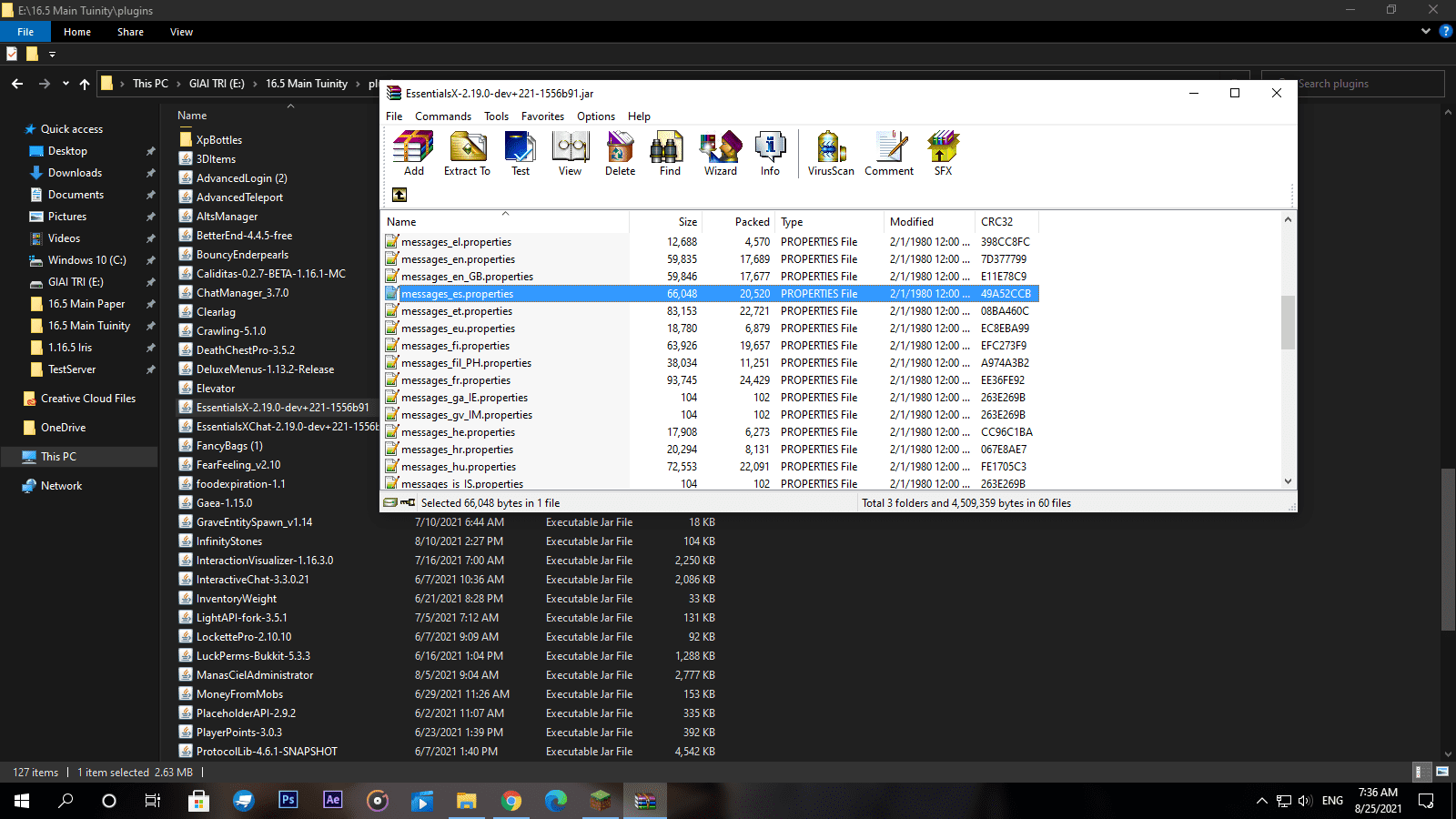The height and width of the screenshot is (819, 1456).
Task: Sort WinRAR list by CRC32 column
Action: pyautogui.click(x=1006, y=222)
